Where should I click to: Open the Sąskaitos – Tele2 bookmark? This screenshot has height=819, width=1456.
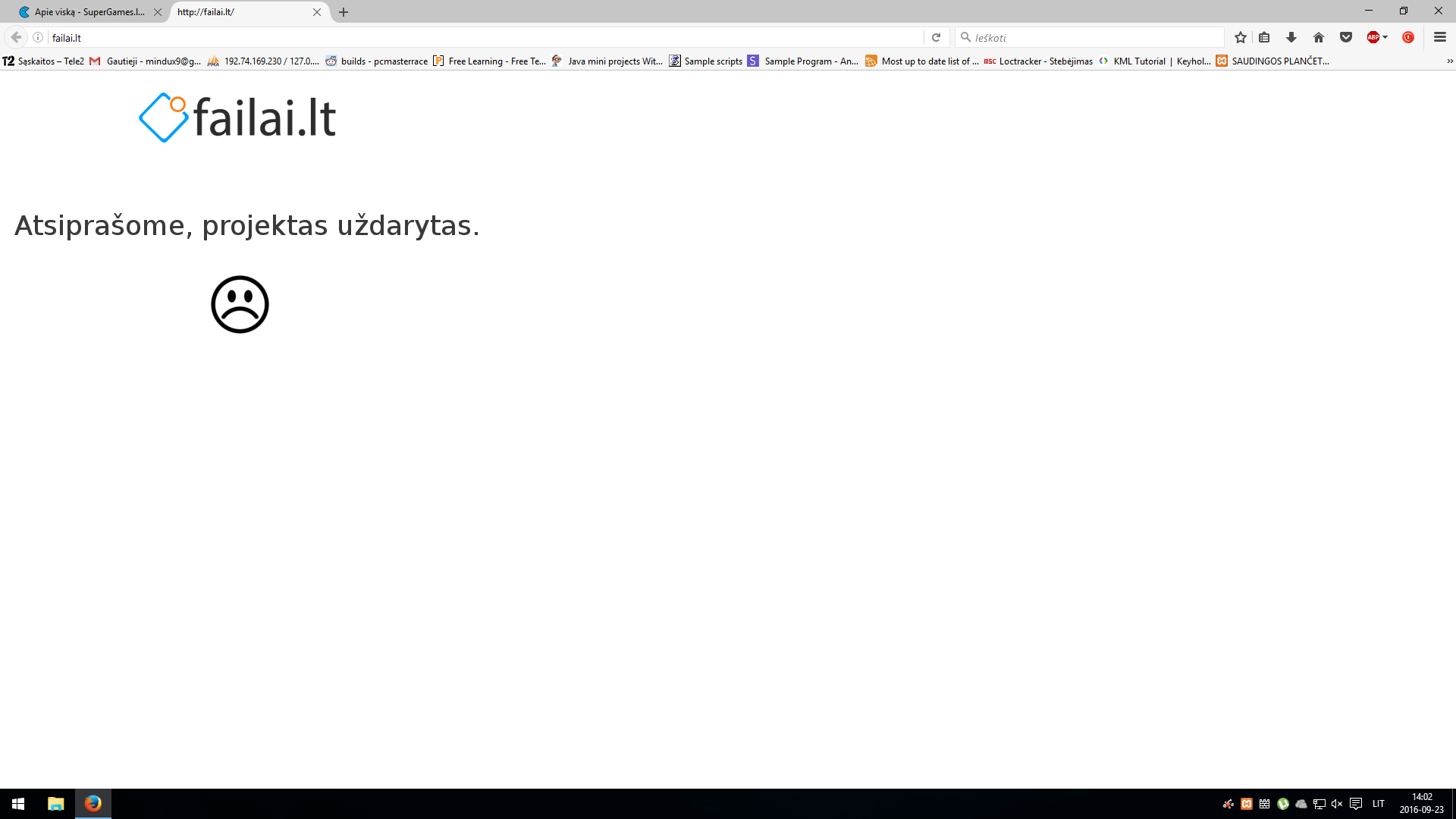tap(44, 61)
